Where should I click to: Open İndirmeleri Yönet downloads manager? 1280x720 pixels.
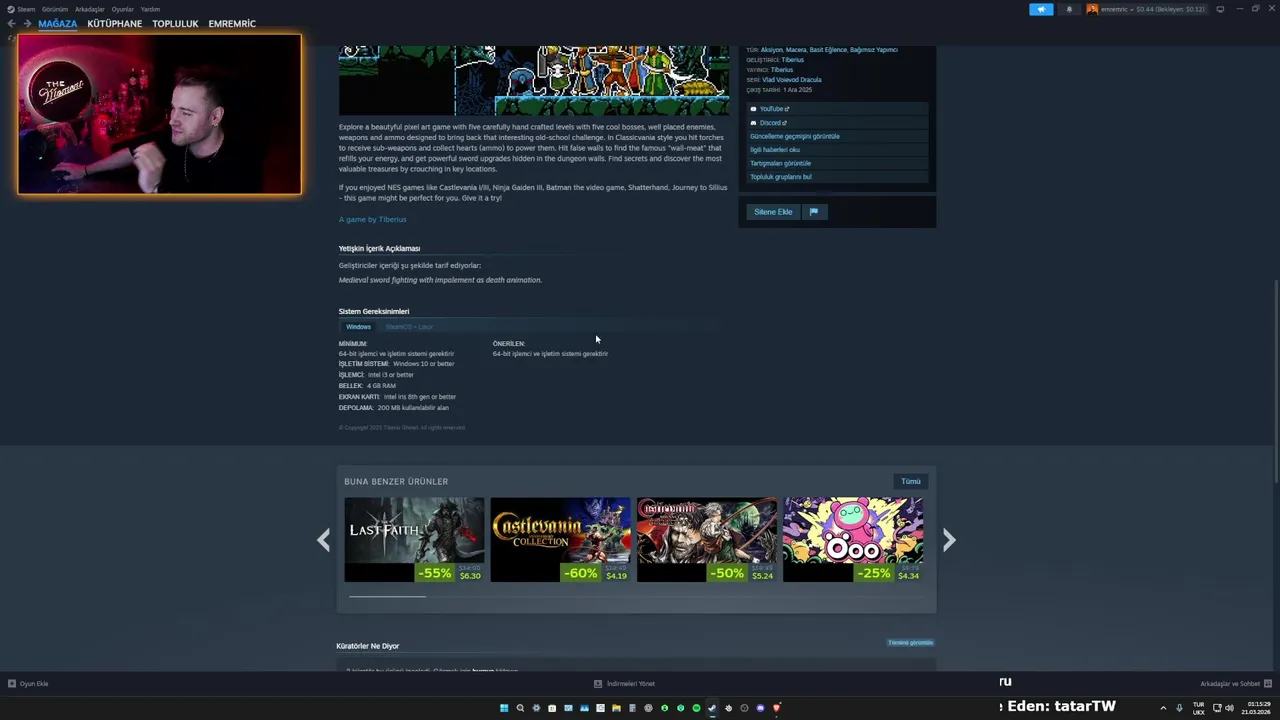[624, 684]
